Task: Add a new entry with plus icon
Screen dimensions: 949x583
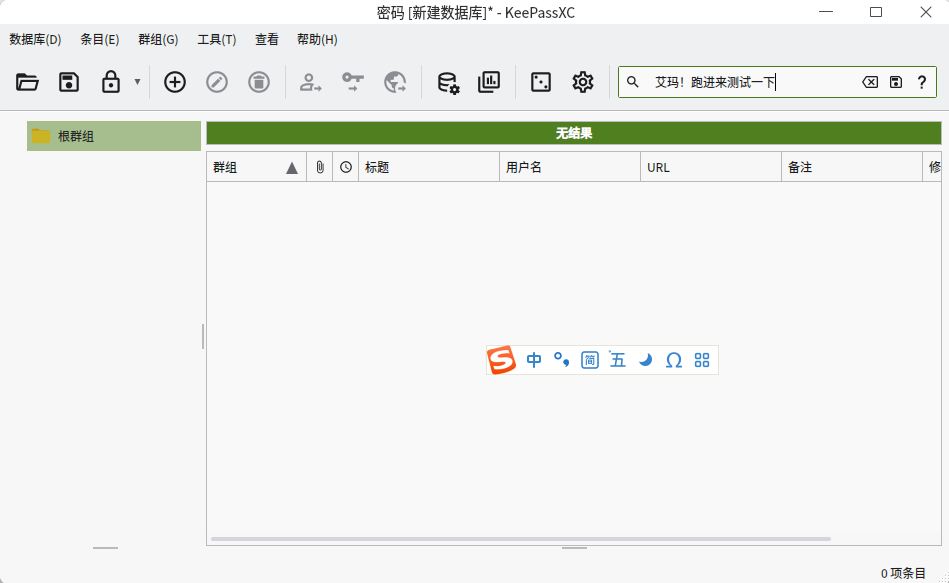Action: click(175, 82)
